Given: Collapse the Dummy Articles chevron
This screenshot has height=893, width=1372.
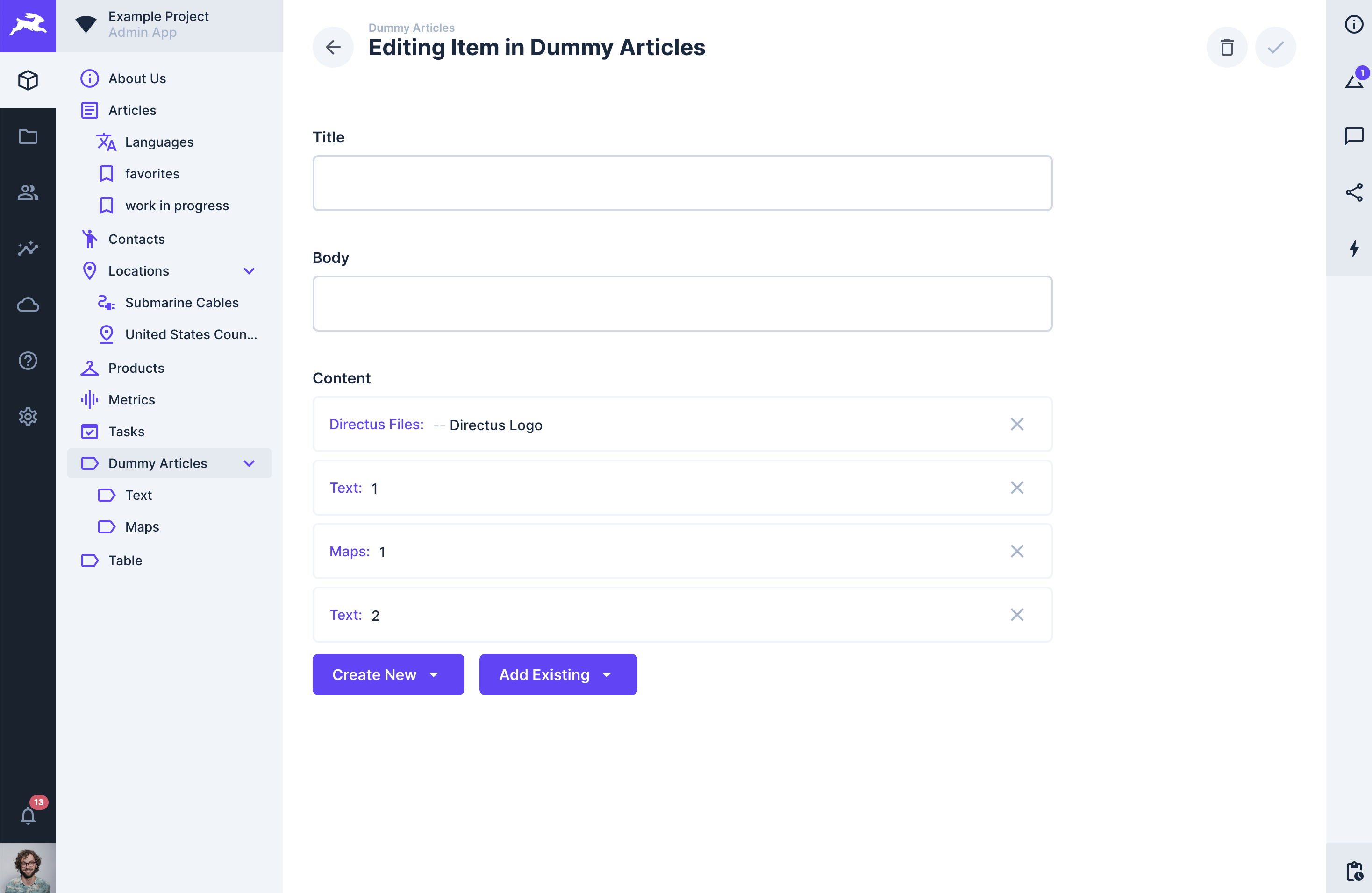Looking at the screenshot, I should [249, 463].
